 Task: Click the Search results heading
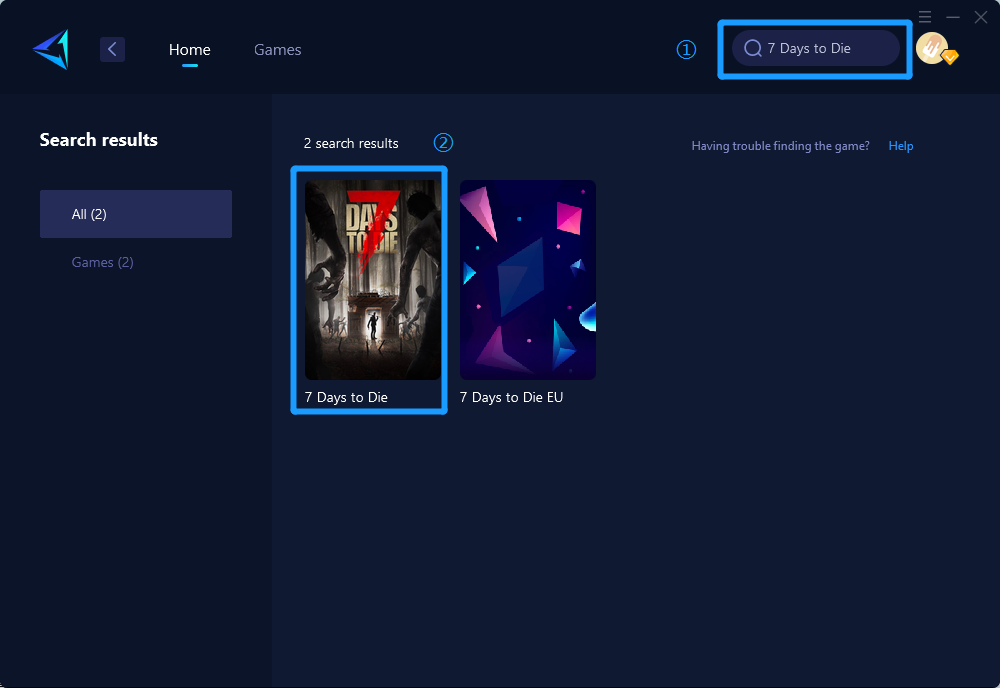(99, 140)
